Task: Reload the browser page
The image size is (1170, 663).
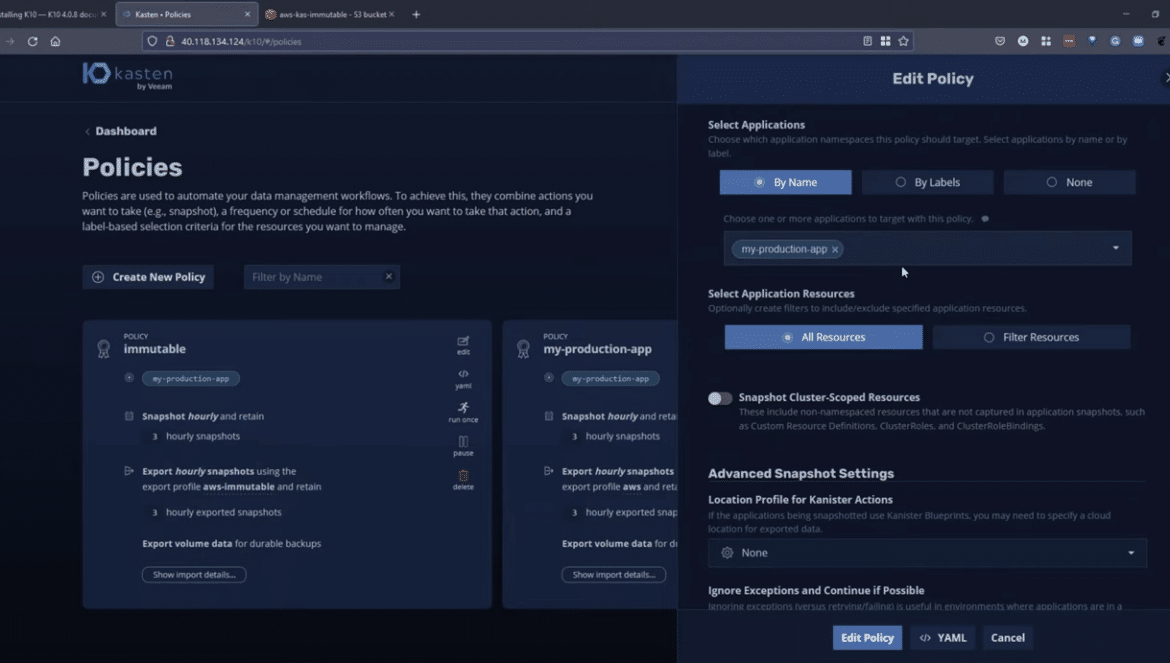Action: pyautogui.click(x=33, y=41)
